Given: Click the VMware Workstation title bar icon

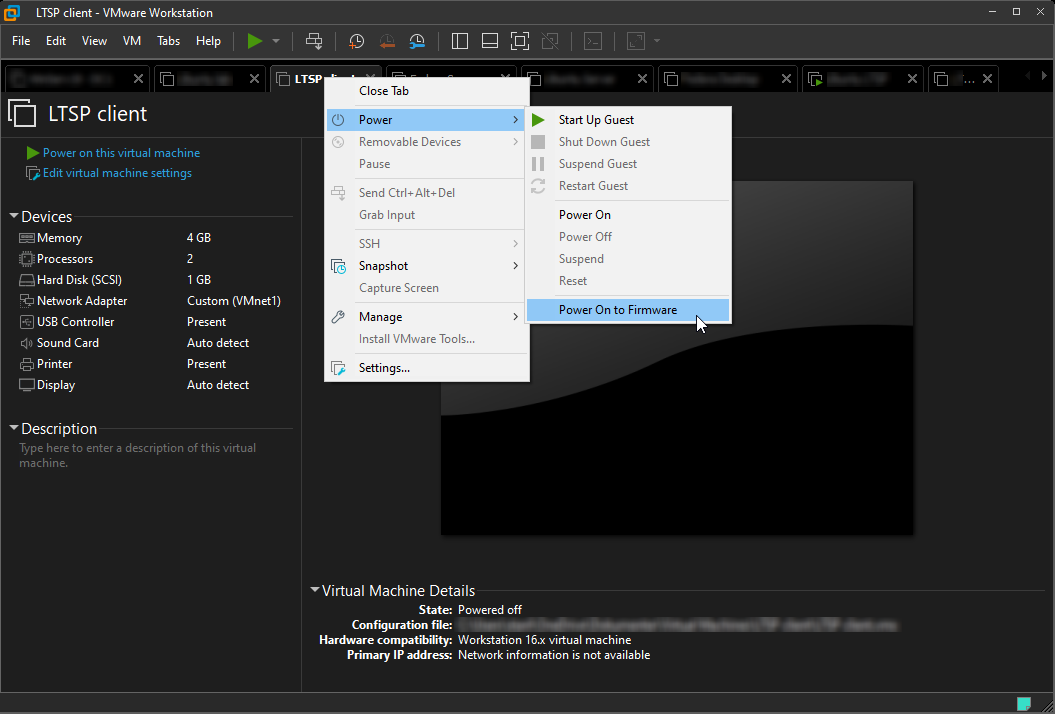Looking at the screenshot, I should (x=11, y=12).
